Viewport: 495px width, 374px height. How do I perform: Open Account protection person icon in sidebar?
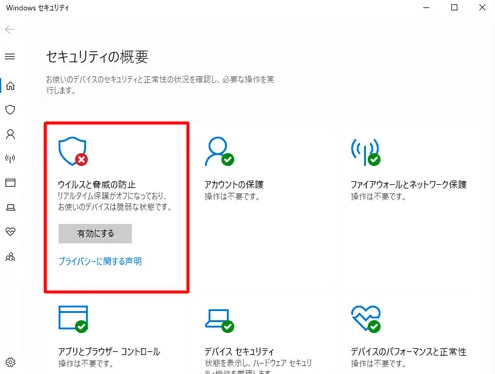click(x=10, y=134)
